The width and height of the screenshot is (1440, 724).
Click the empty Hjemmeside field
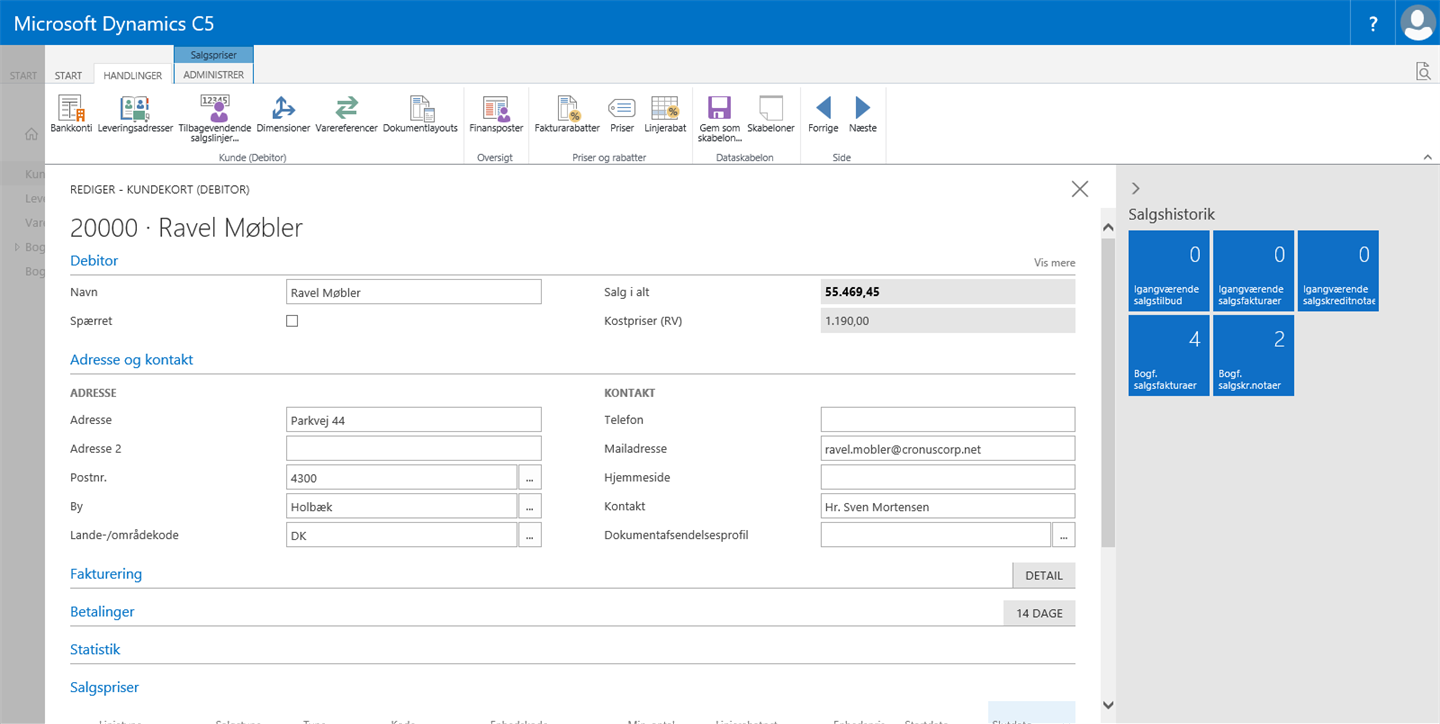point(948,478)
